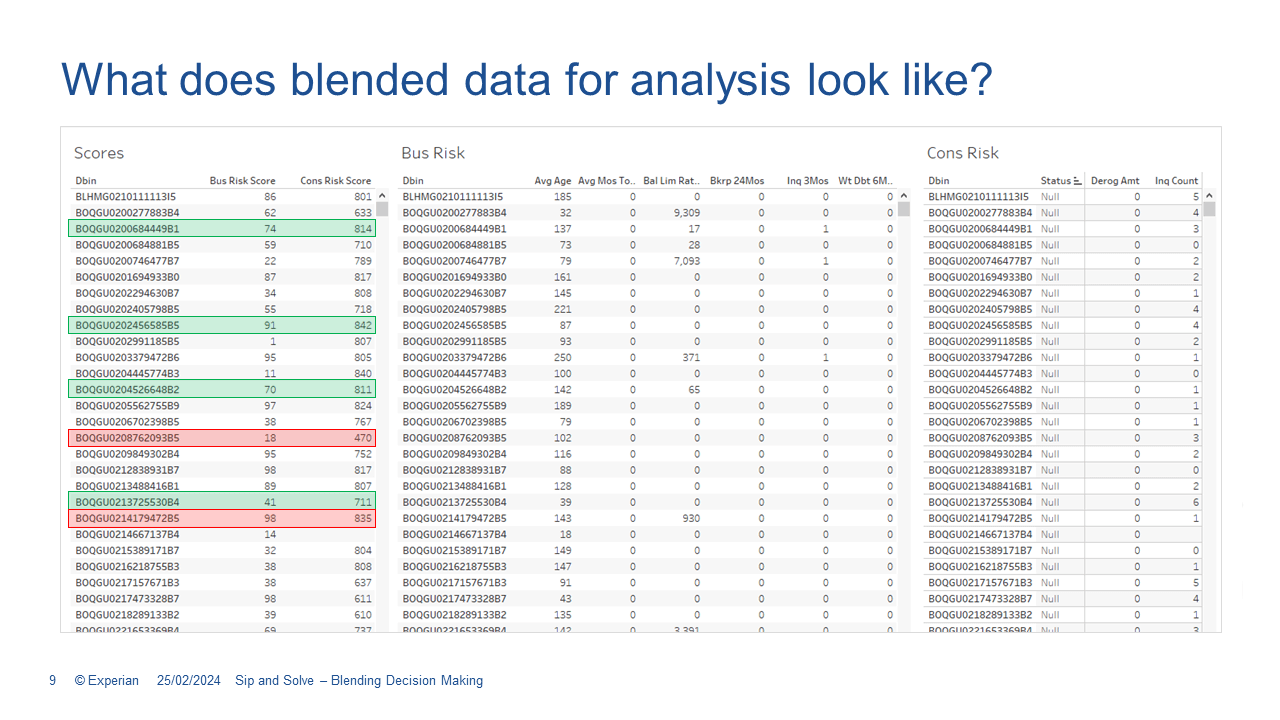1280x720 pixels.
Task: Click the sort icon beside Status header
Action: 1077,181
